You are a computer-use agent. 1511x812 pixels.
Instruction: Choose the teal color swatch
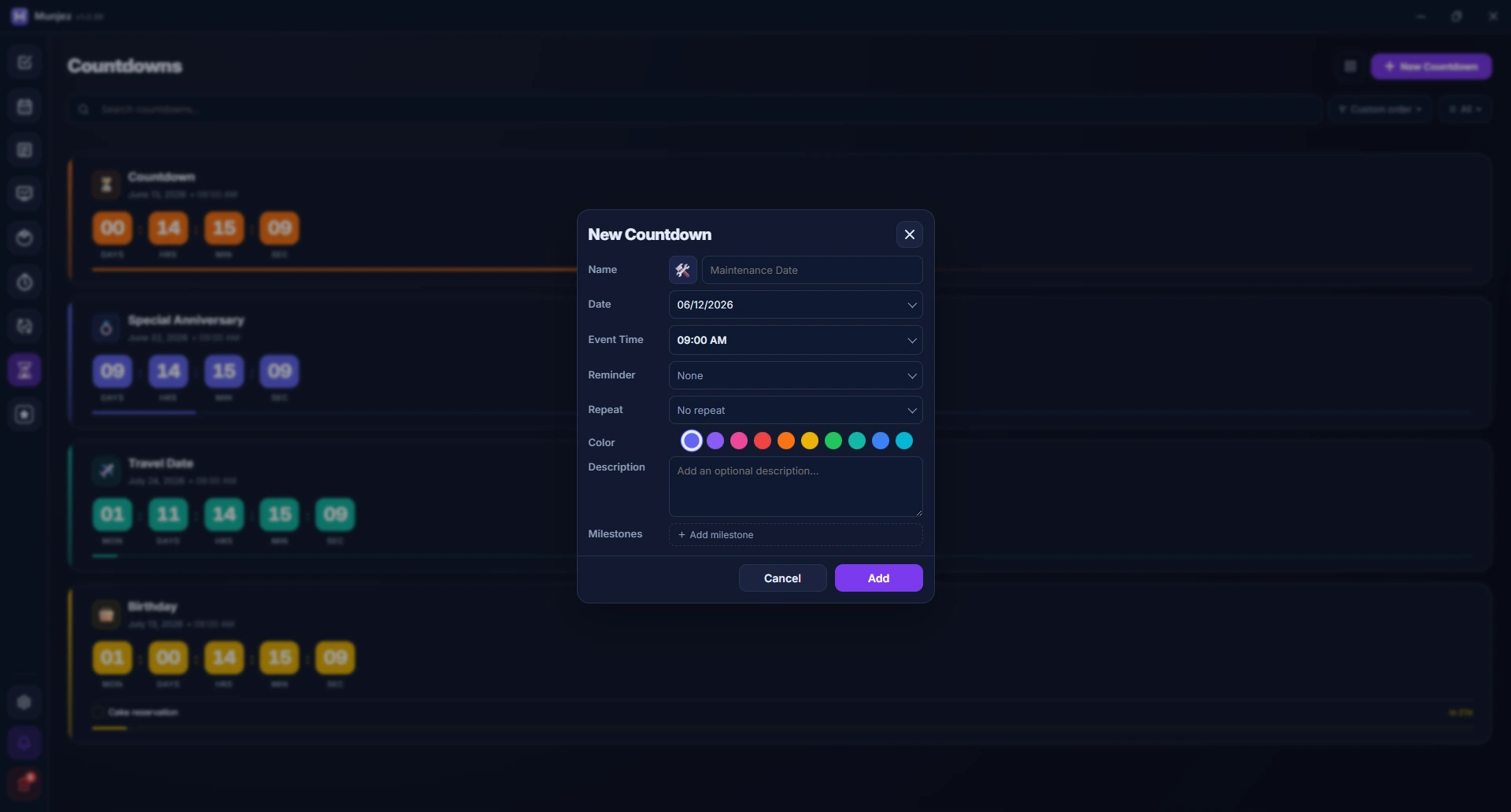pyautogui.click(x=856, y=441)
